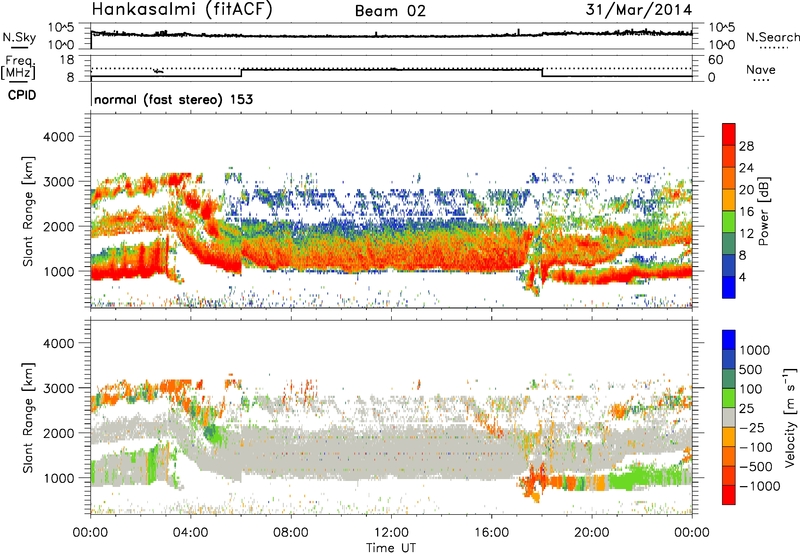This screenshot has width=800, height=554.
Task: Click the 'Beam 02' label
Action: (x=390, y=11)
